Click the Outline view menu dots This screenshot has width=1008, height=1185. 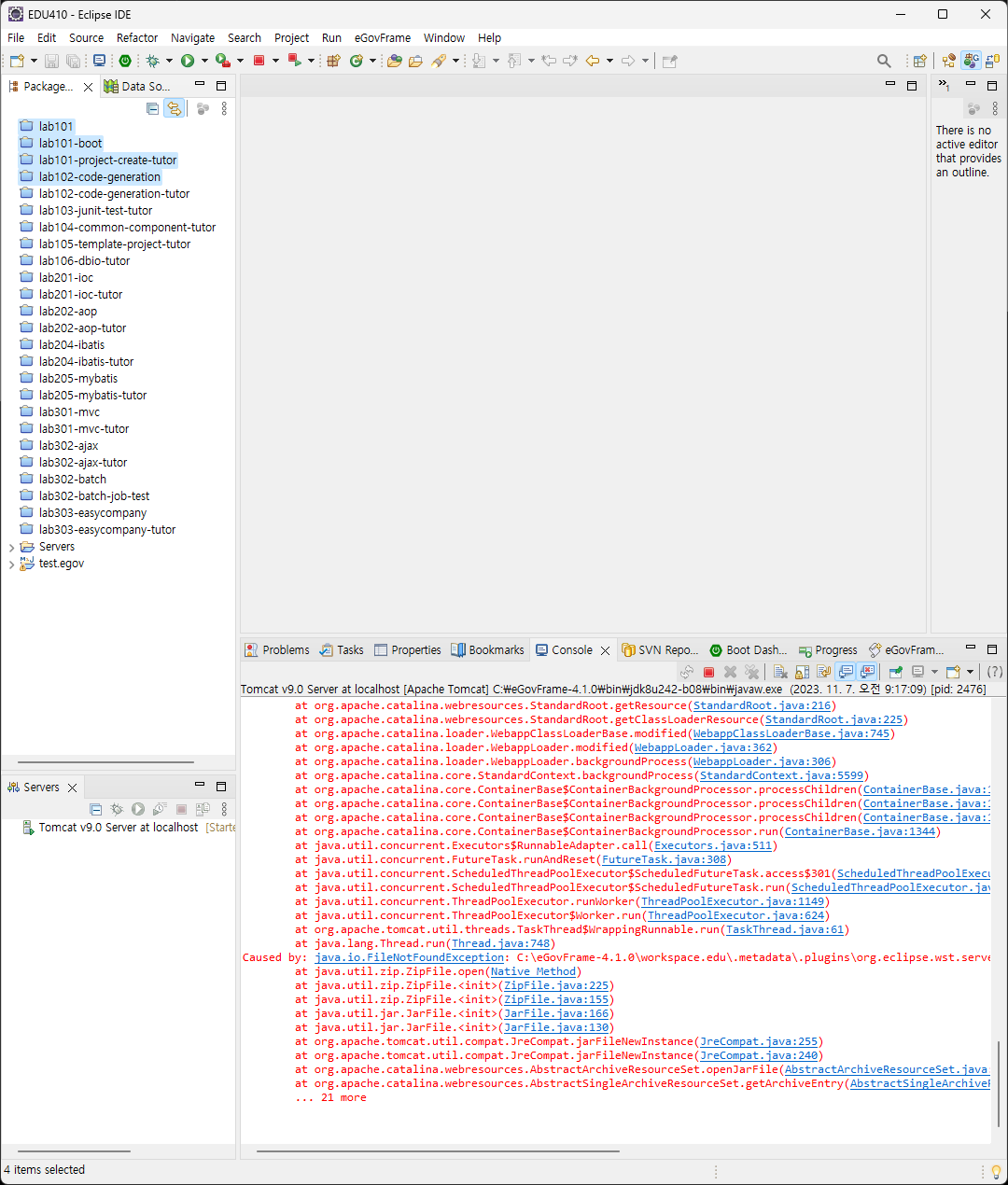pyautogui.click(x=995, y=109)
